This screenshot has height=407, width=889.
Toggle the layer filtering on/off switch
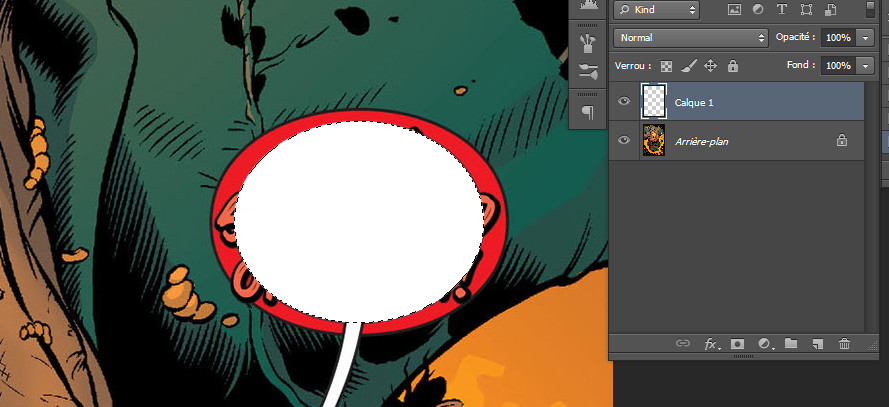click(870, 9)
